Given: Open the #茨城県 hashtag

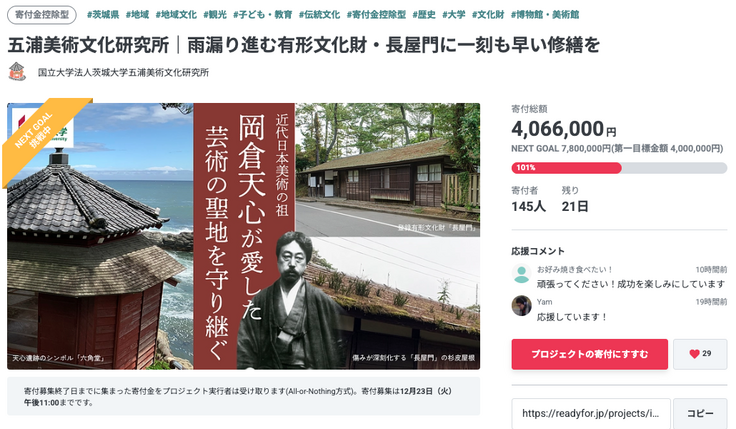Looking at the screenshot, I should click(x=103, y=15).
